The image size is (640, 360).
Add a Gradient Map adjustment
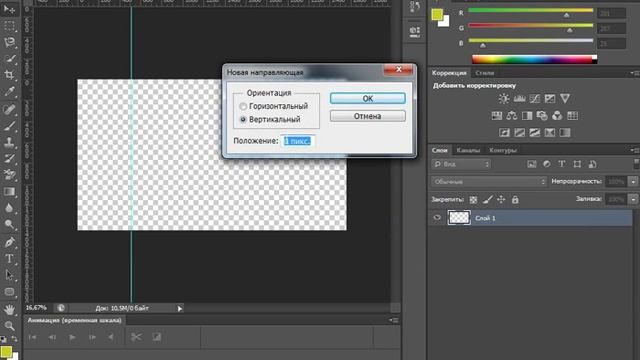pos(565,133)
